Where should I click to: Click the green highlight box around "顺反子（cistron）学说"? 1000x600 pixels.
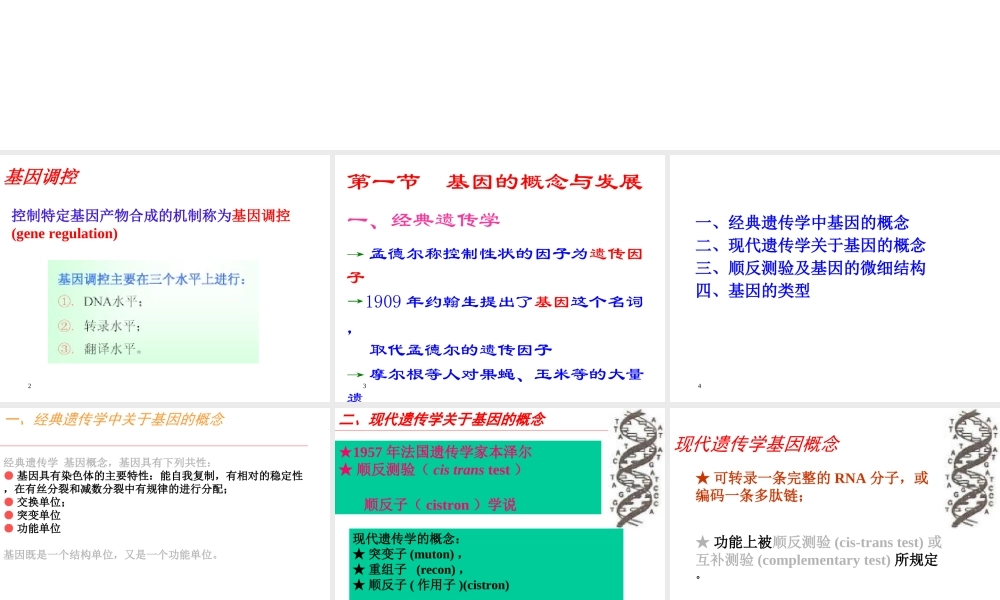point(469,478)
